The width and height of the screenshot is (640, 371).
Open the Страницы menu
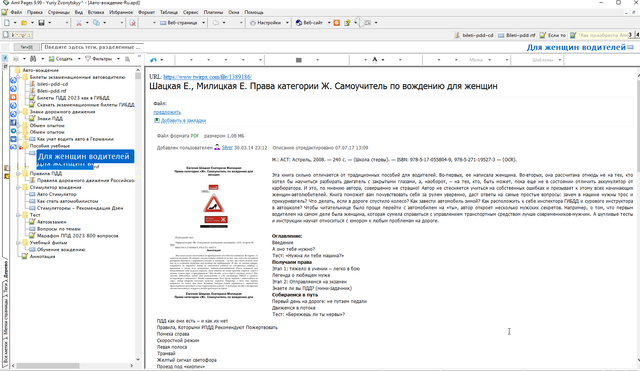(x=58, y=12)
